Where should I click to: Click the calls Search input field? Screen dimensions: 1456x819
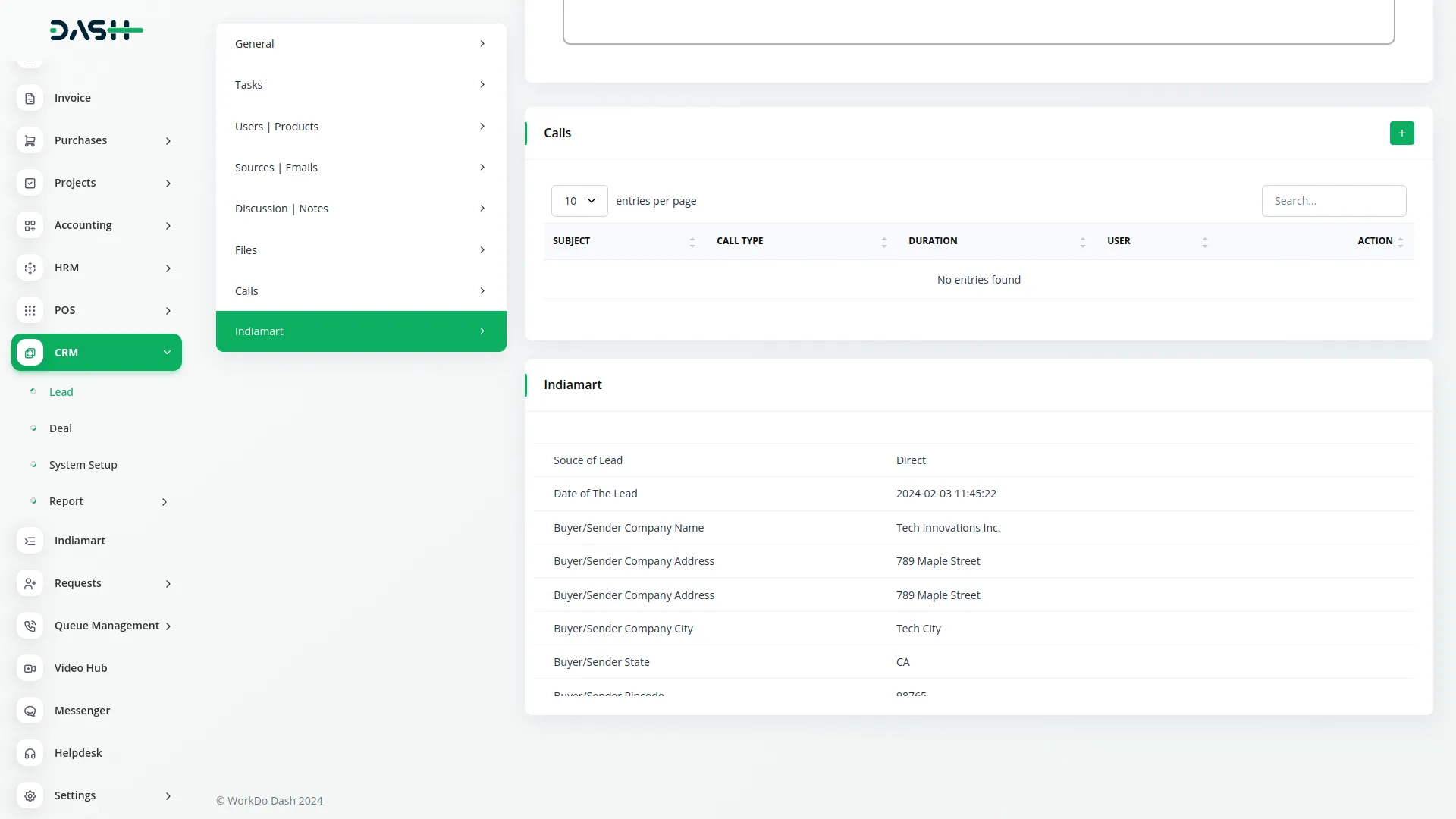pos(1333,201)
